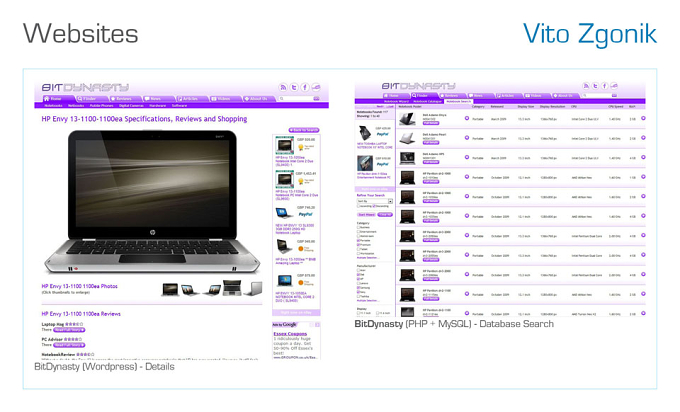Screen dimensions: 680x412
Task: Open RSS feed icon on Details page
Action: (x=283, y=88)
